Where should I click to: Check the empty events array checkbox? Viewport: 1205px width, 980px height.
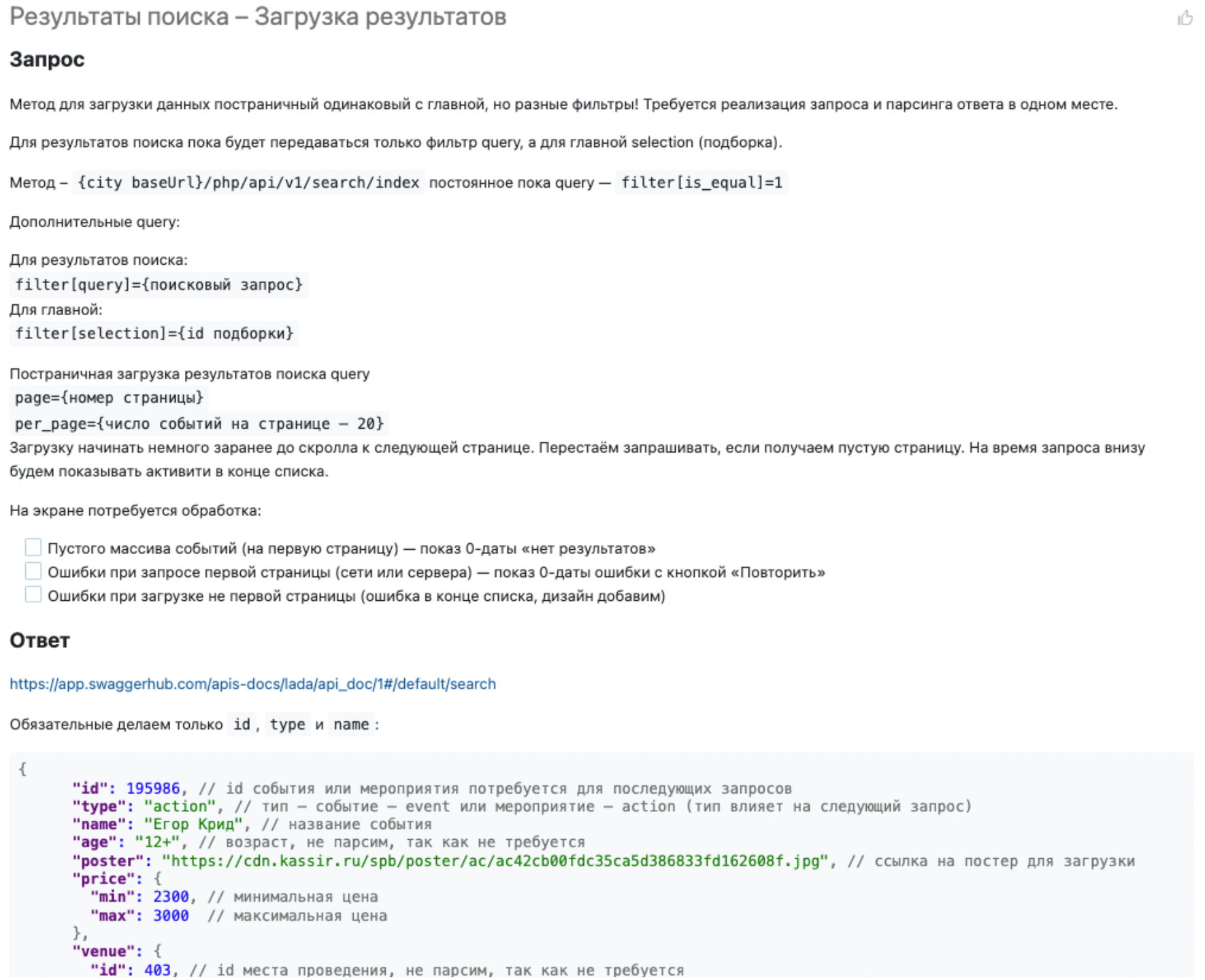(33, 547)
